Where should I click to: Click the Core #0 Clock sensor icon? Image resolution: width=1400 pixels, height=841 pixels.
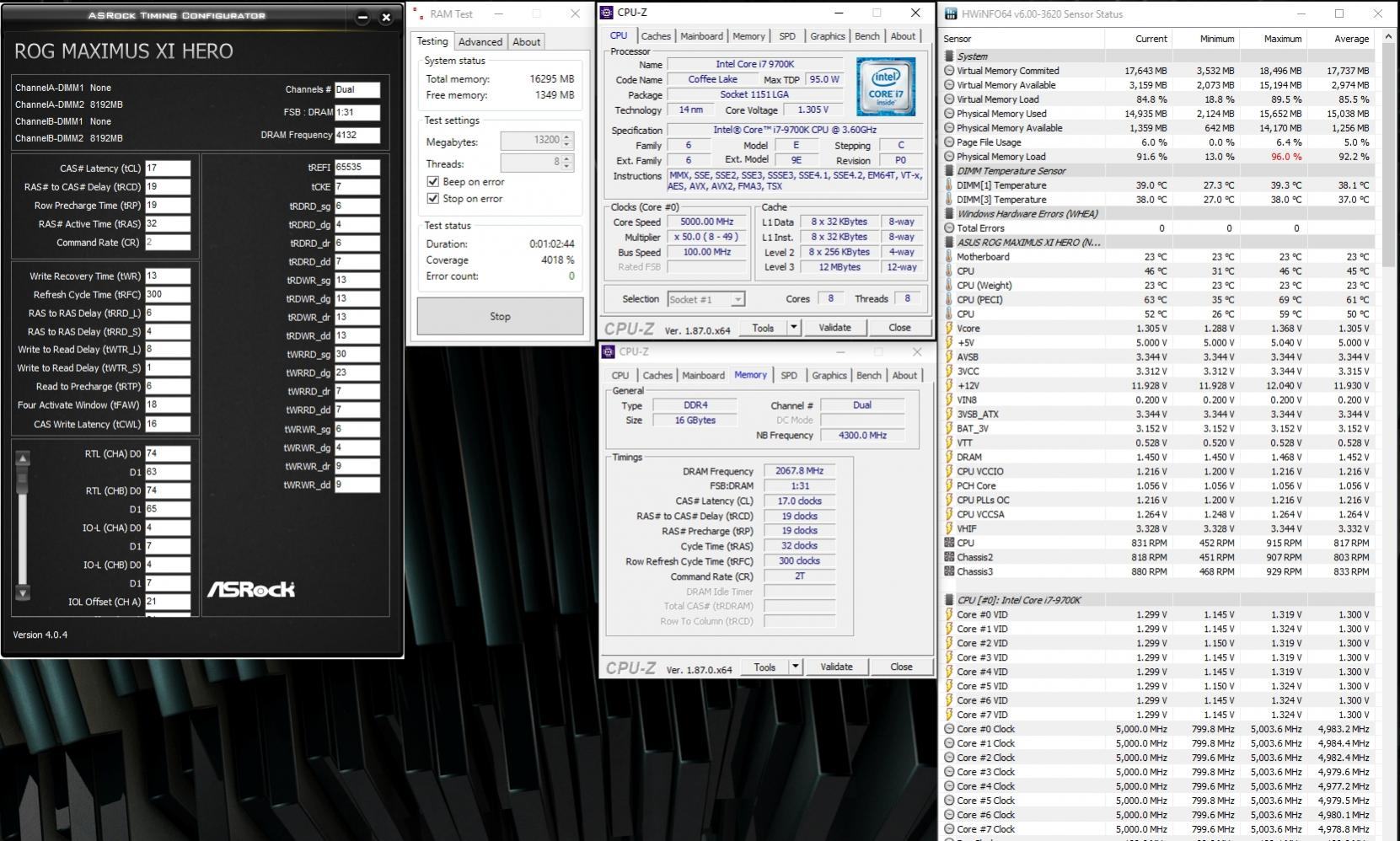(x=950, y=730)
